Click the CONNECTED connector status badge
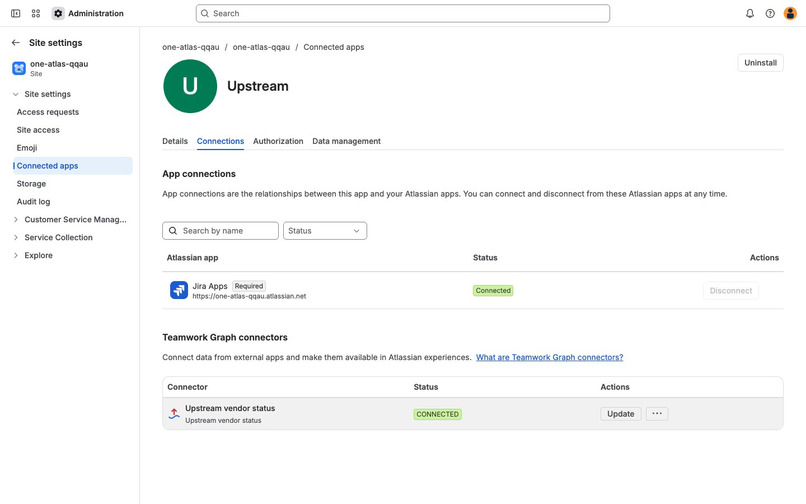This screenshot has width=806, height=504. 437,414
